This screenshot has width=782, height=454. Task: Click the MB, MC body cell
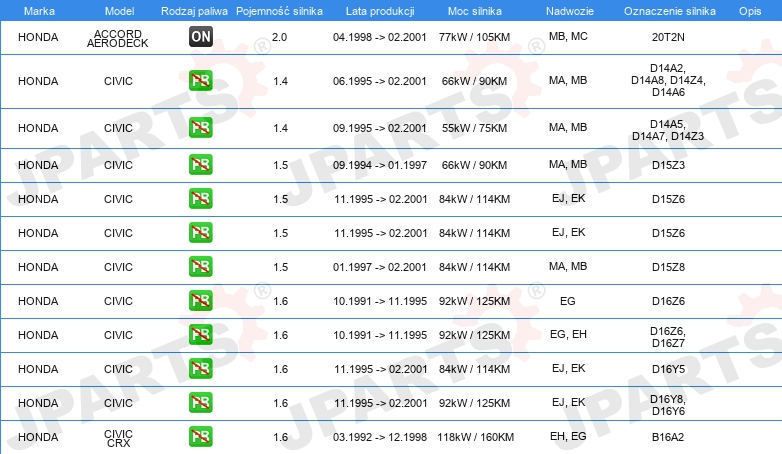click(x=568, y=36)
